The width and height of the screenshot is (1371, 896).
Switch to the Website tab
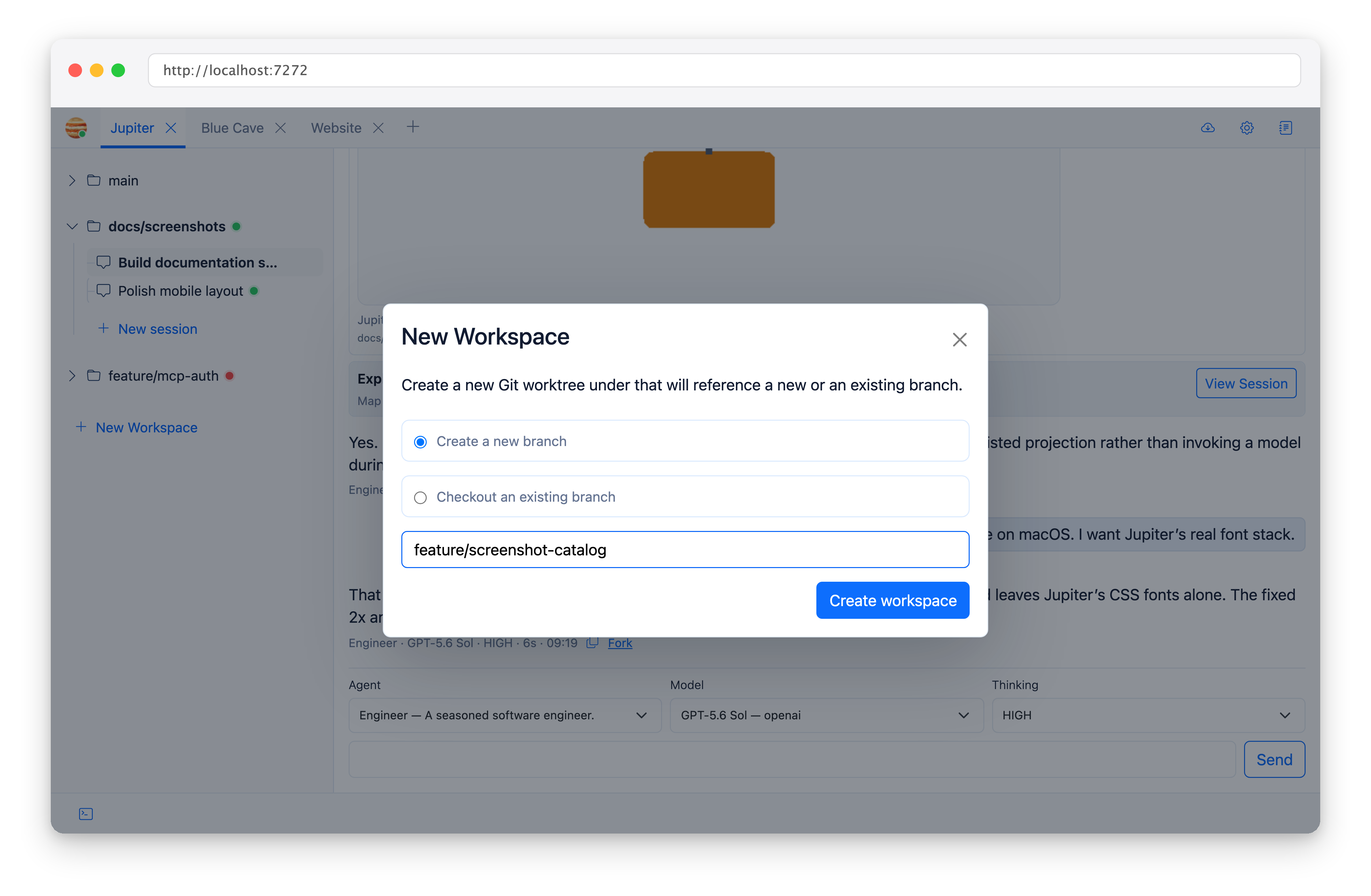(337, 128)
